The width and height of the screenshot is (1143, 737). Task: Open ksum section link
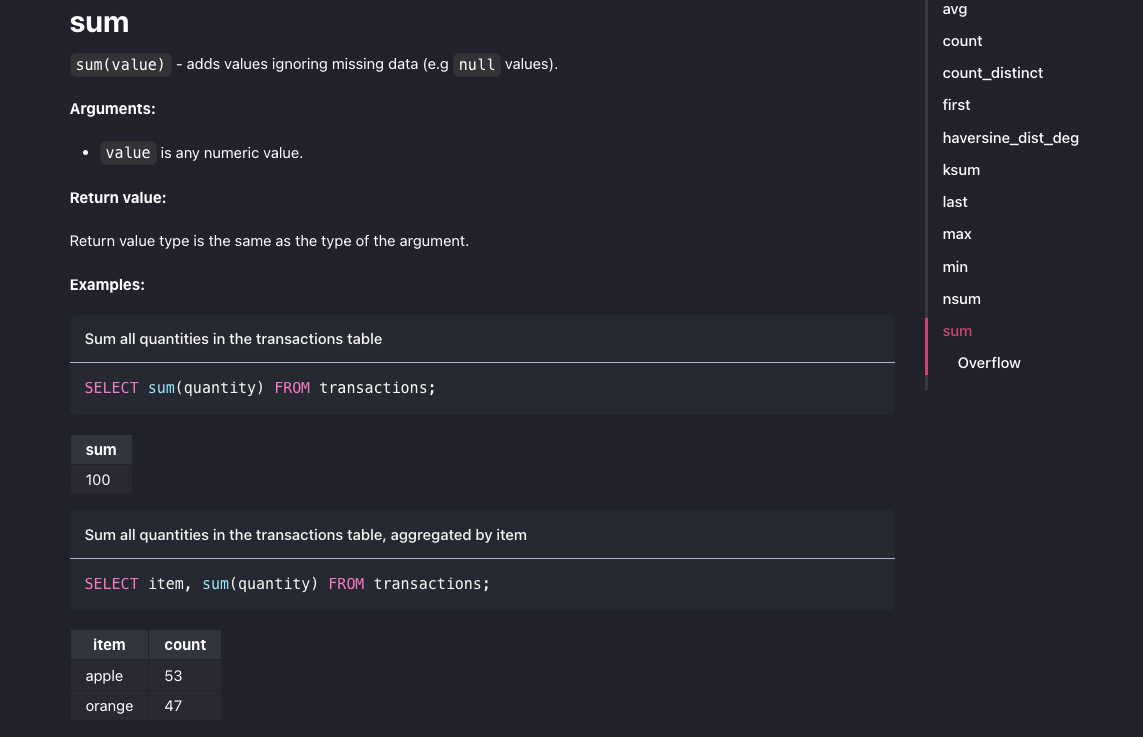click(x=961, y=171)
